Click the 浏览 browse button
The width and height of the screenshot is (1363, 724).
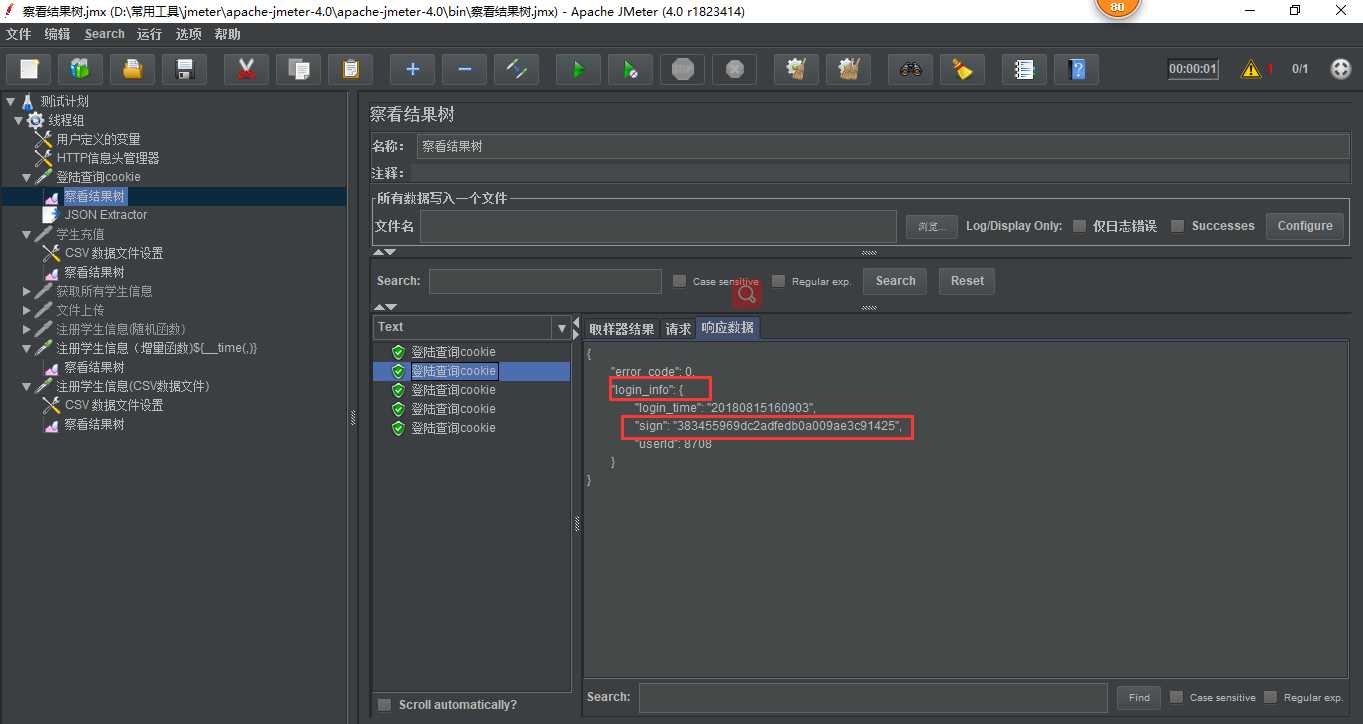click(x=932, y=226)
